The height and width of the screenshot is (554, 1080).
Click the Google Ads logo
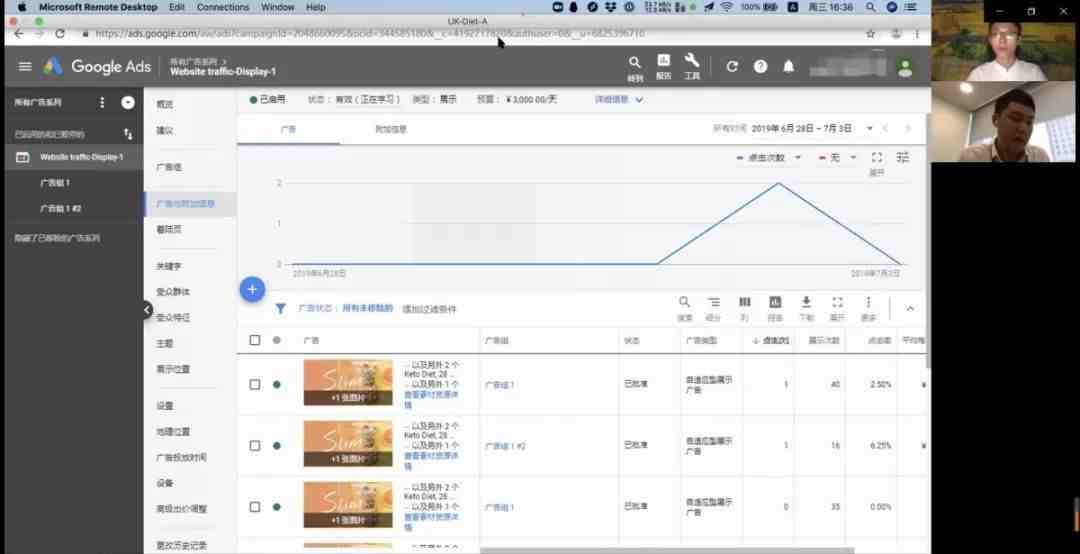[97, 66]
